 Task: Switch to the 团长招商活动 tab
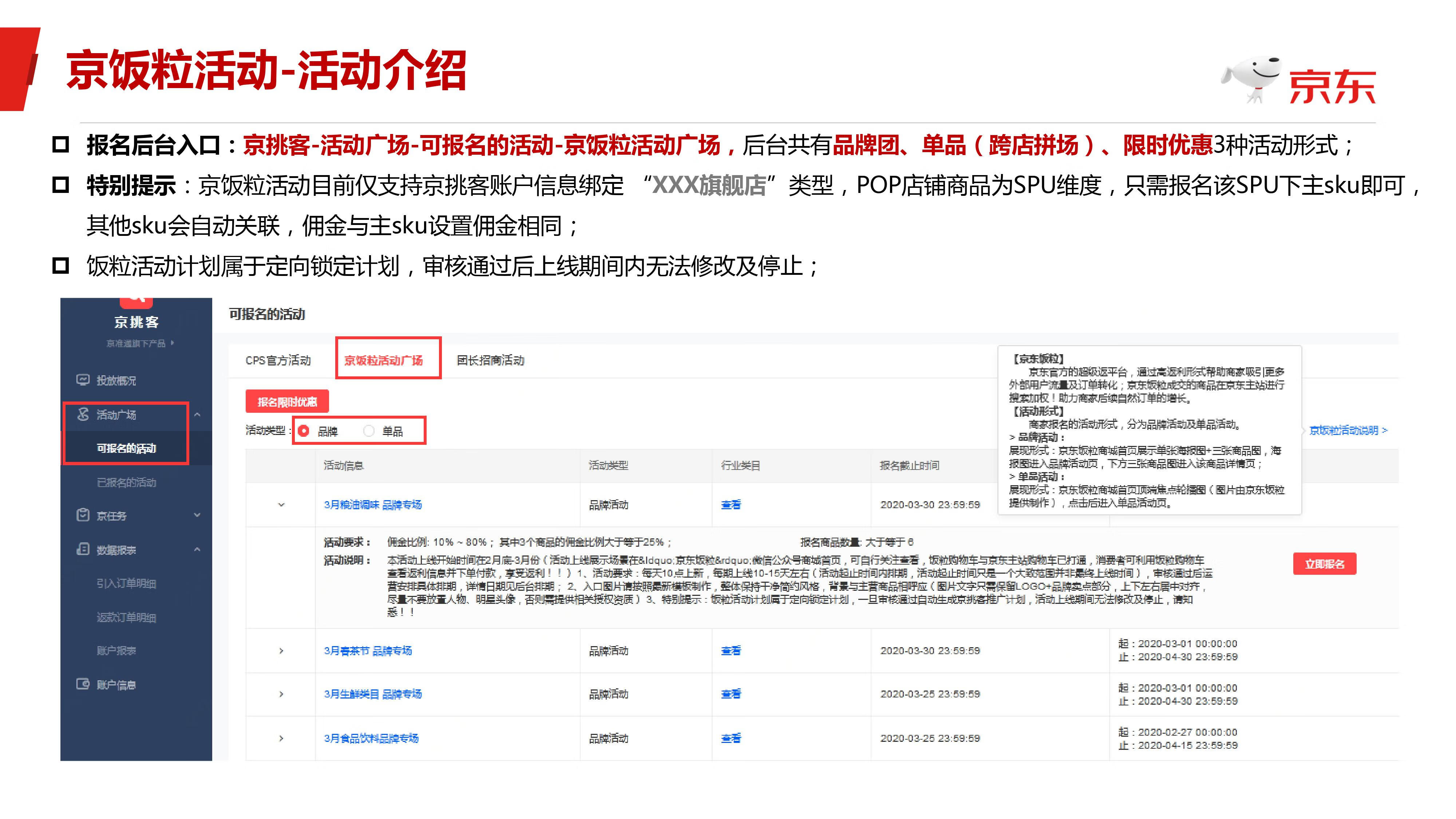click(491, 360)
